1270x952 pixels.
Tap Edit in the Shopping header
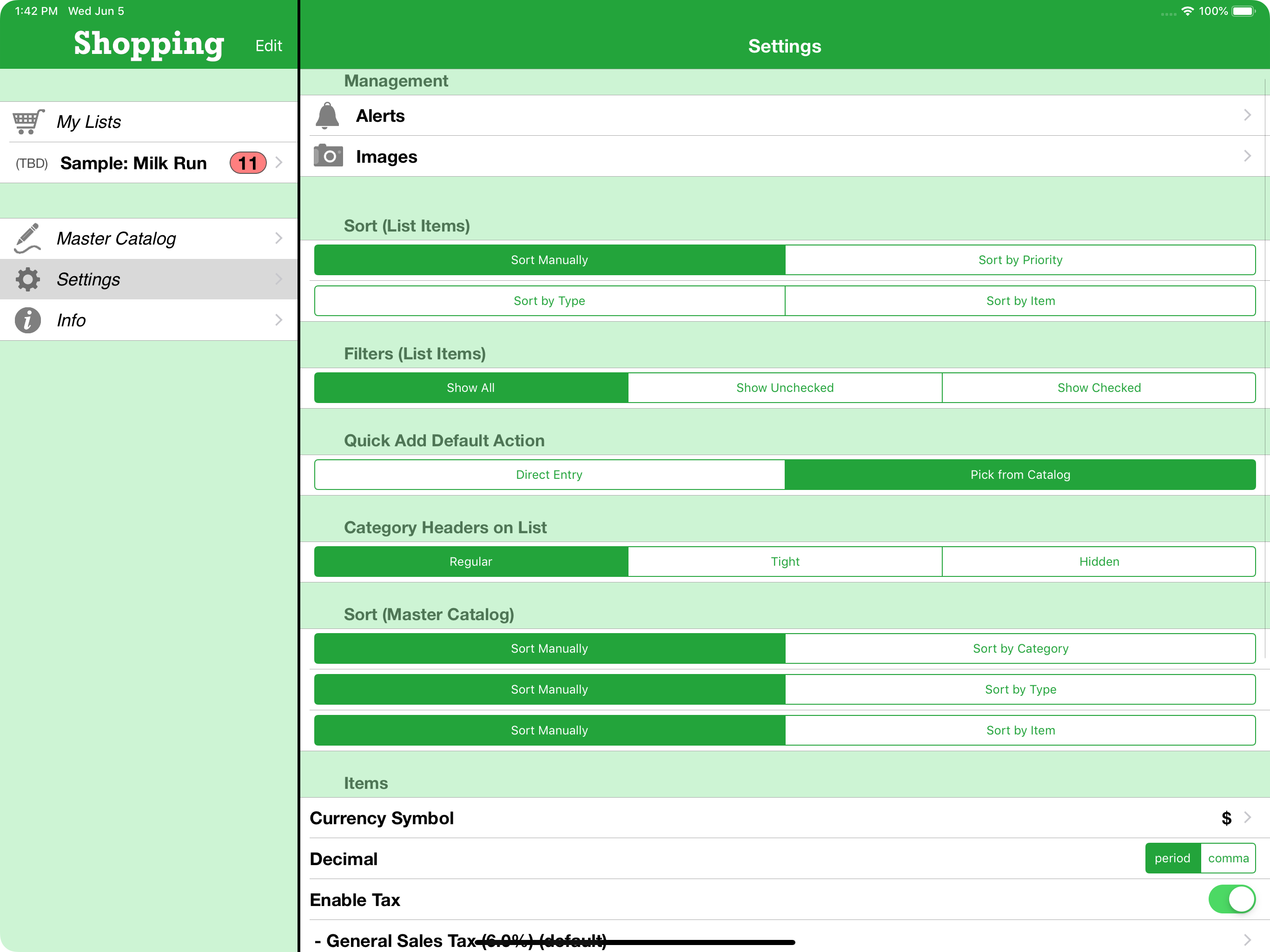[269, 46]
